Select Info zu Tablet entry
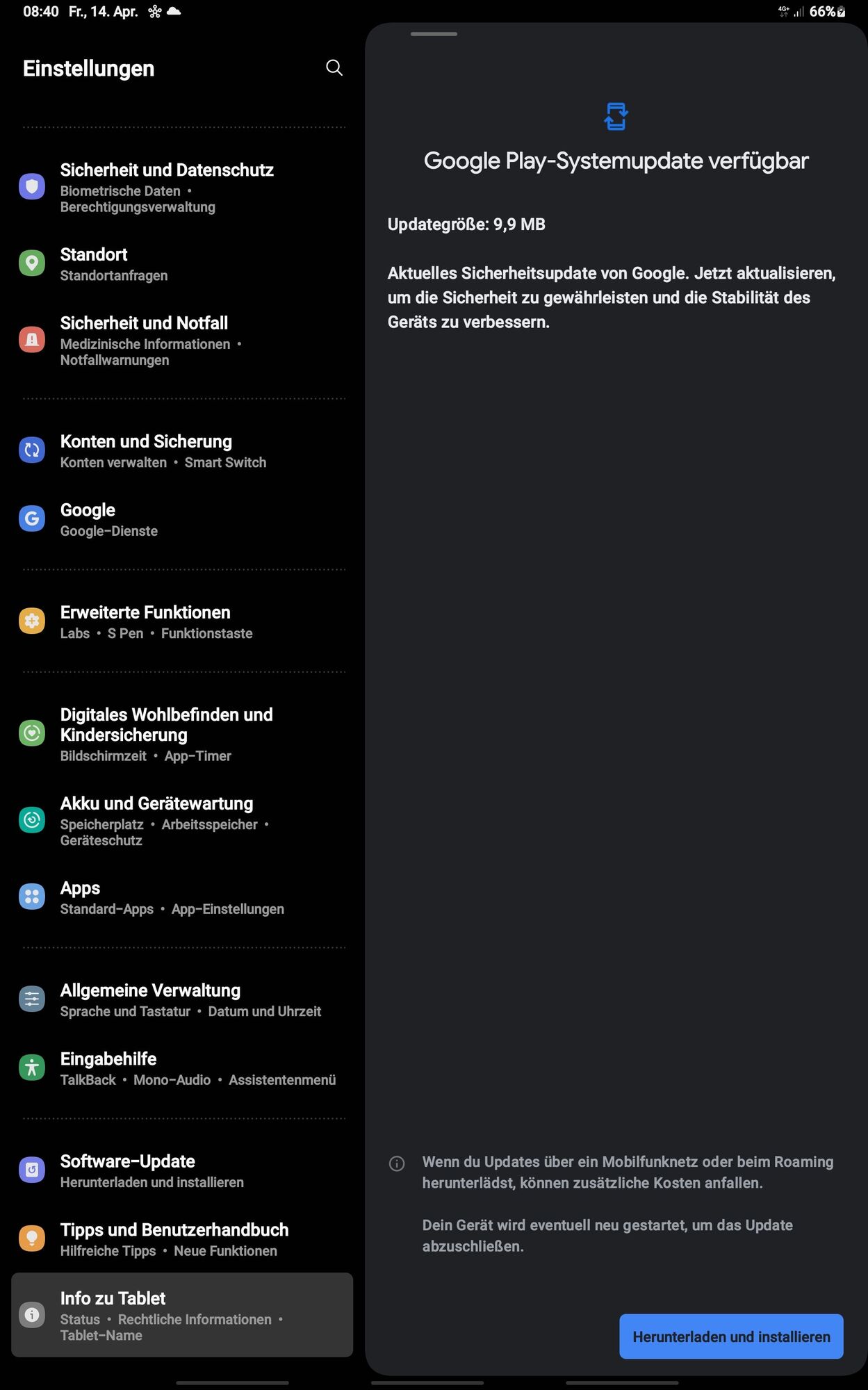 [x=182, y=1315]
